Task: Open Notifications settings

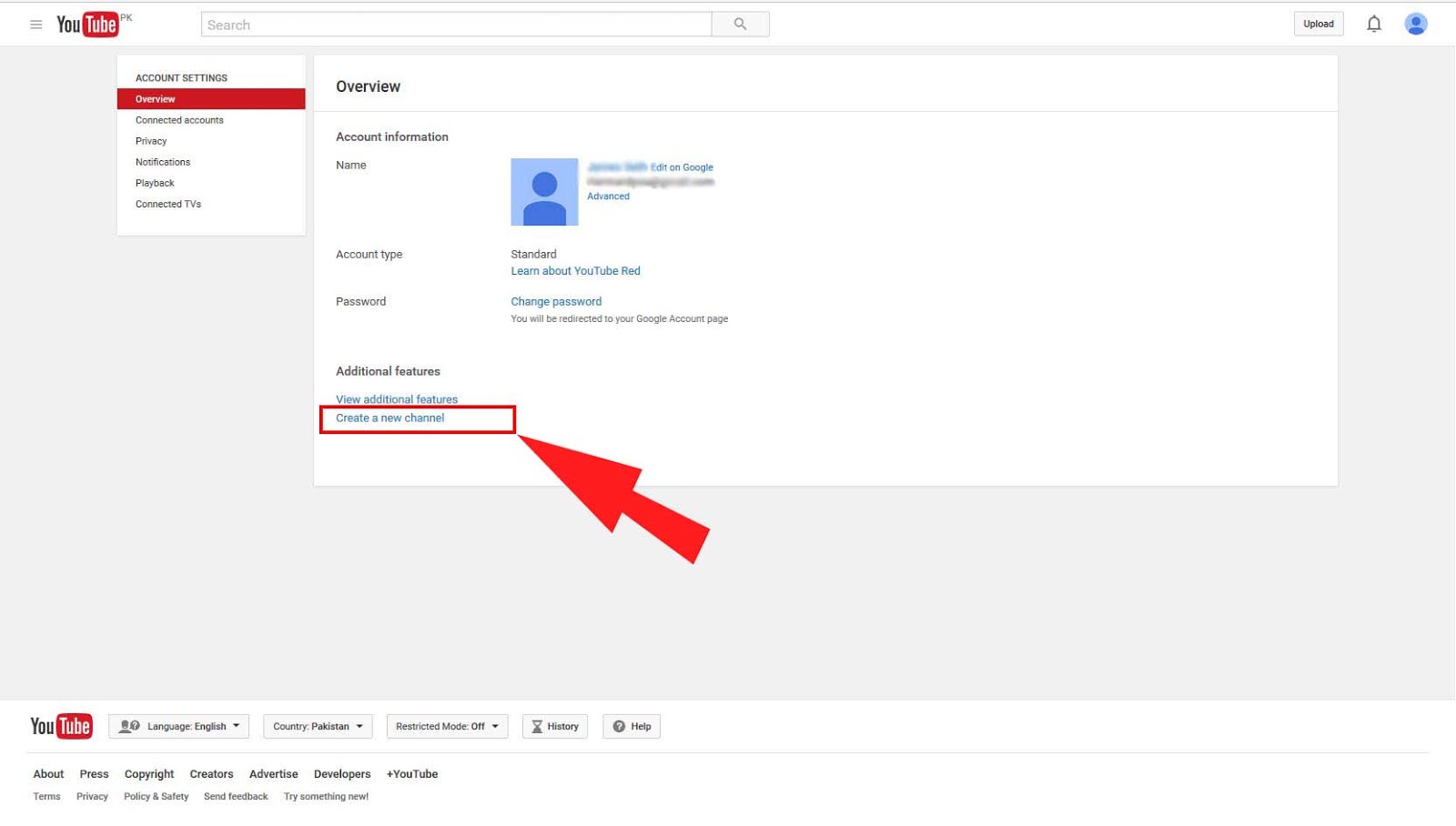Action: [x=163, y=162]
